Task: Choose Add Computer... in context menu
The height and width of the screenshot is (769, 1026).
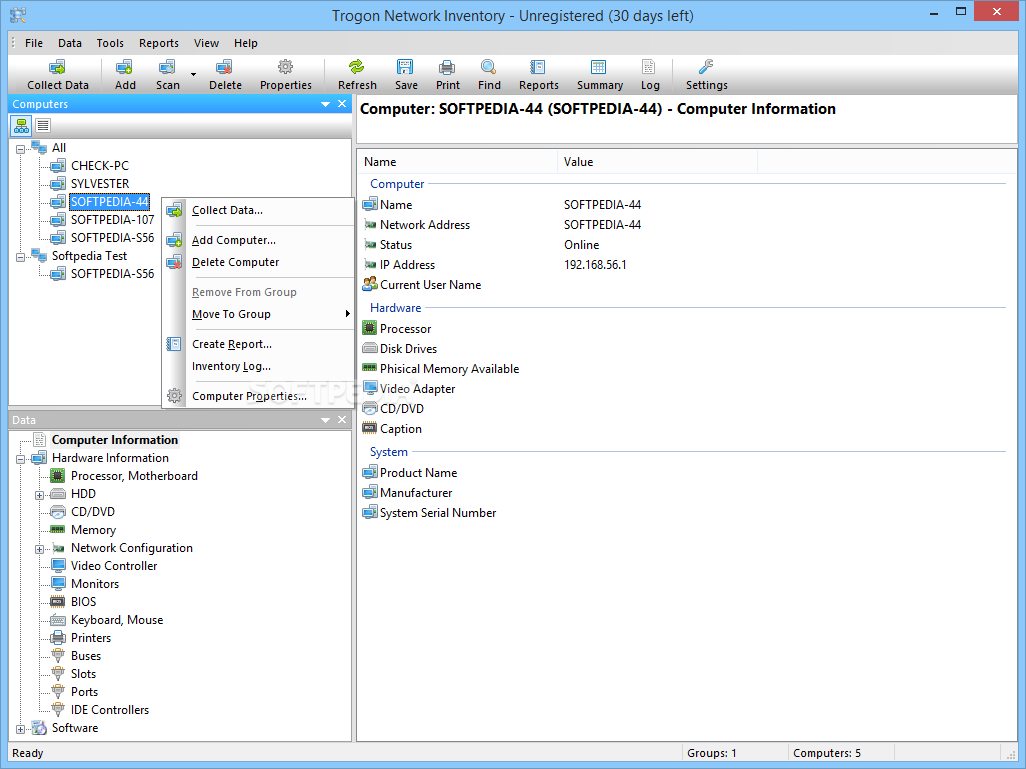Action: (x=258, y=240)
